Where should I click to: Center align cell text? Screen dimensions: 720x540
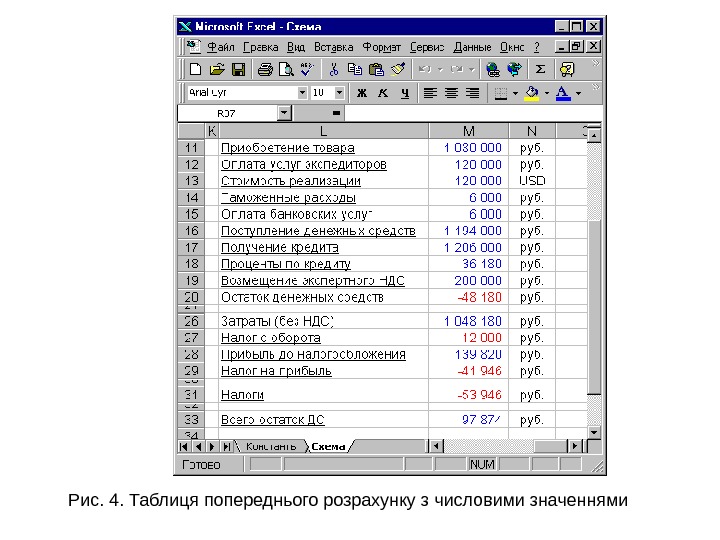451,93
